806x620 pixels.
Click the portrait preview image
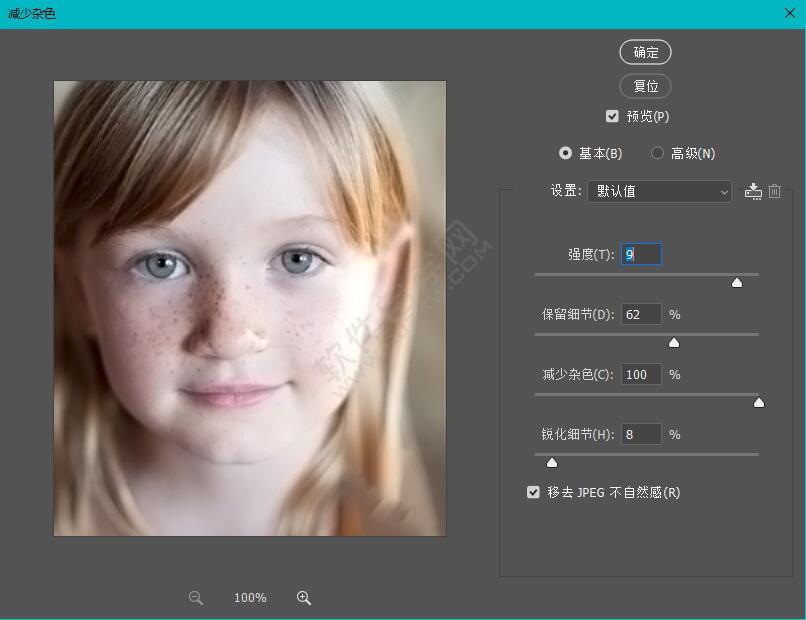coord(250,308)
